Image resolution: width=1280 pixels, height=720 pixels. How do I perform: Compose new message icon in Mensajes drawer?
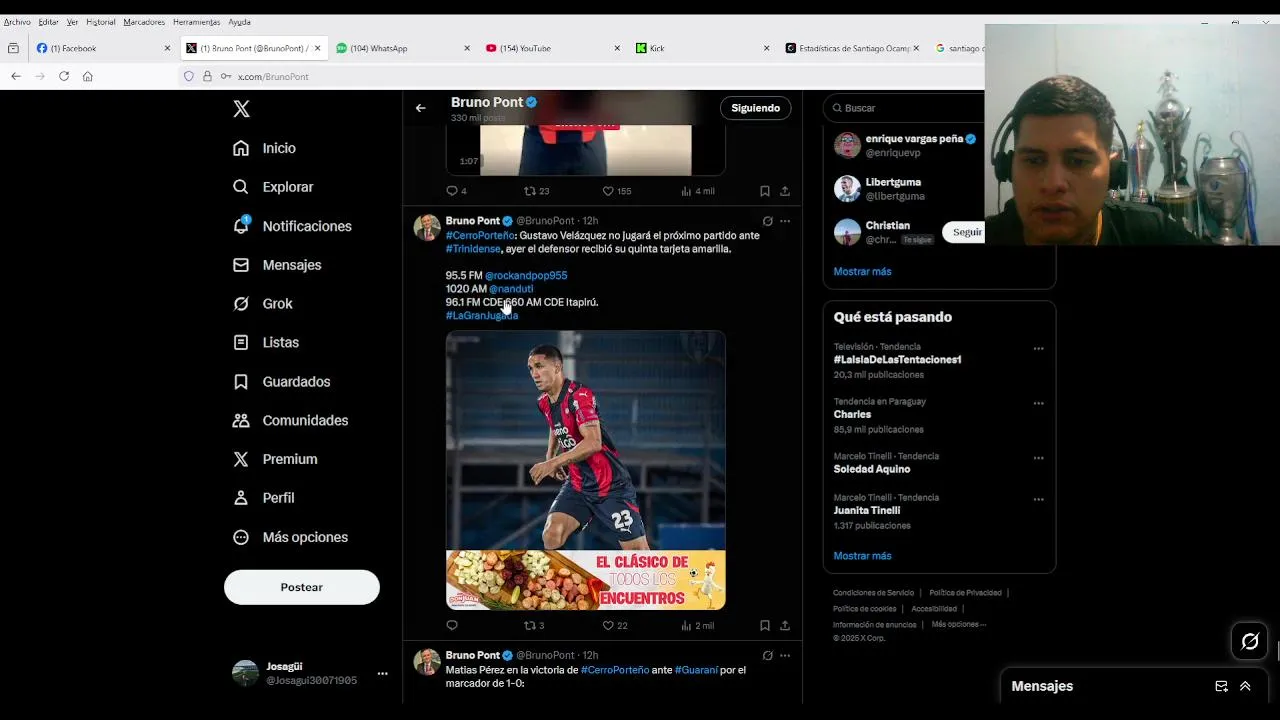click(x=1221, y=686)
